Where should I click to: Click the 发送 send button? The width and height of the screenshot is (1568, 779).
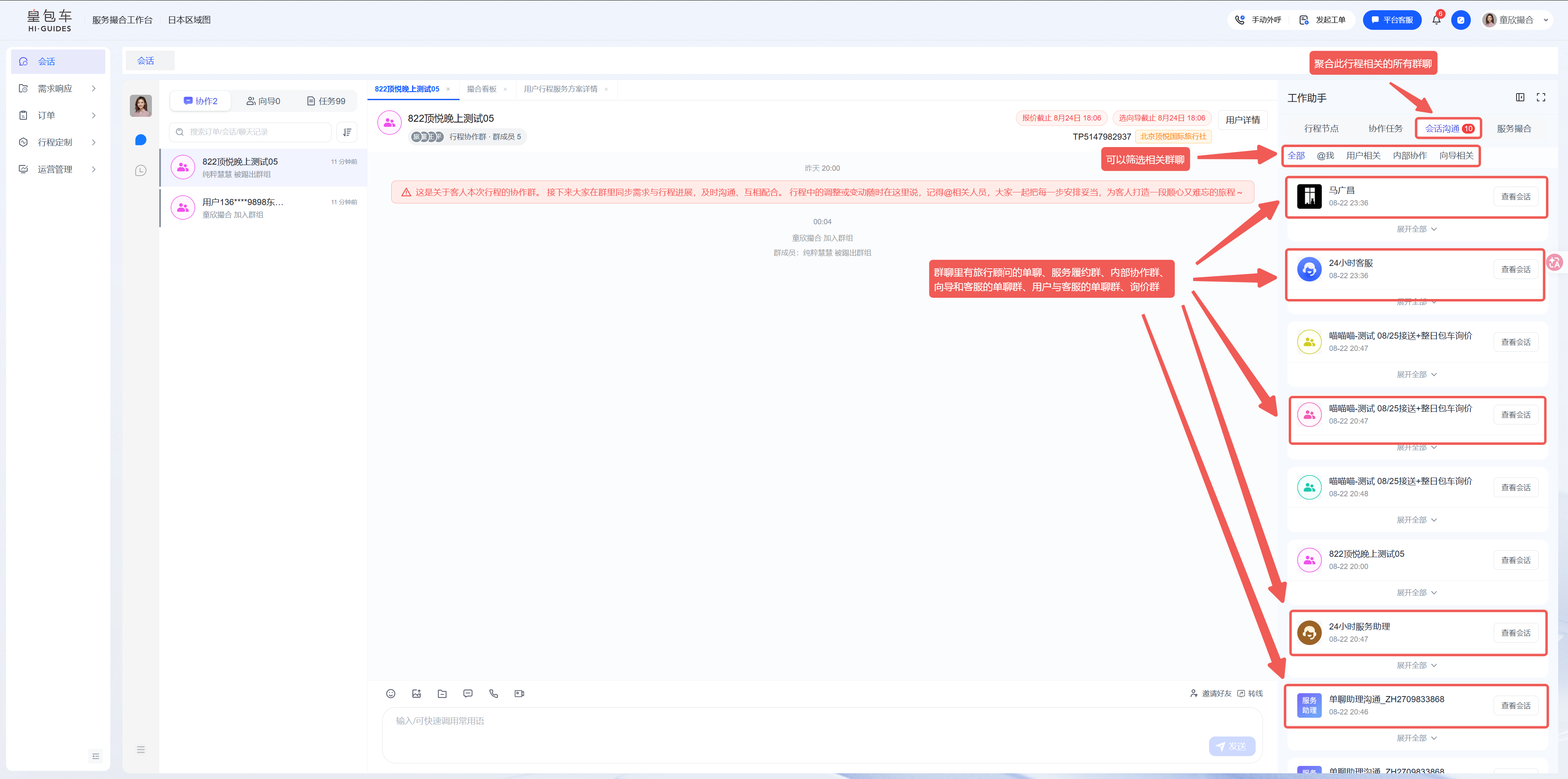[x=1232, y=746]
